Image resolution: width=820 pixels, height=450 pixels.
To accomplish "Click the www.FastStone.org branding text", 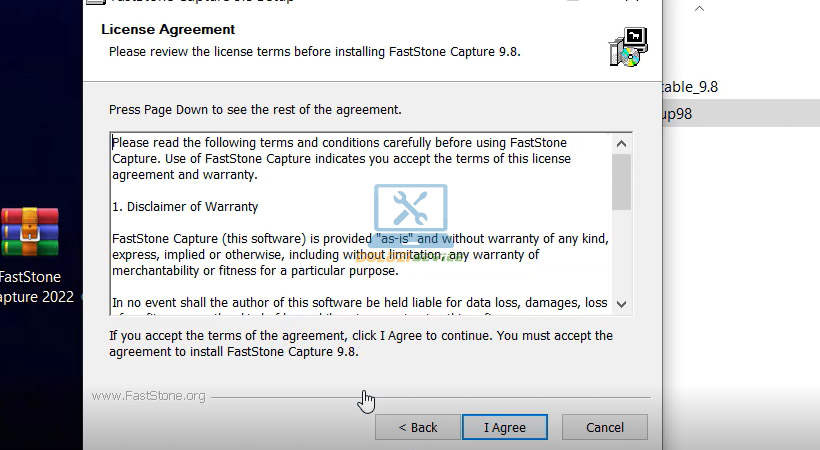I will (148, 396).
